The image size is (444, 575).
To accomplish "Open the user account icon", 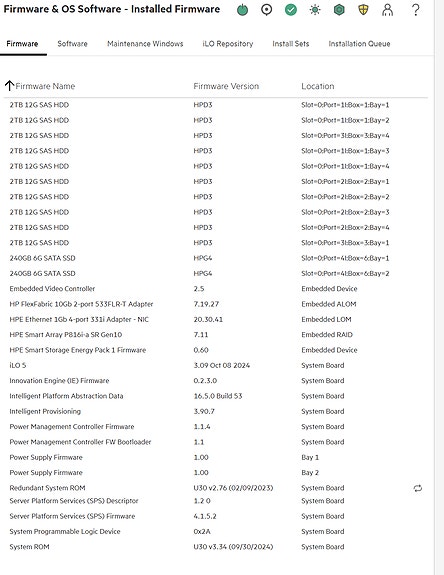I will click(388, 10).
